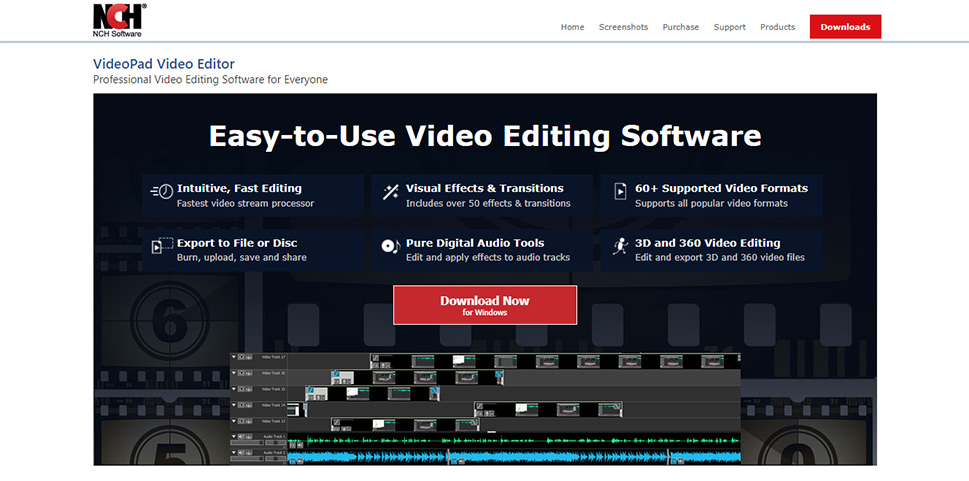Click the Pure Digital Audio Tools heading
Viewport: 969px width, 481px height.
475,243
